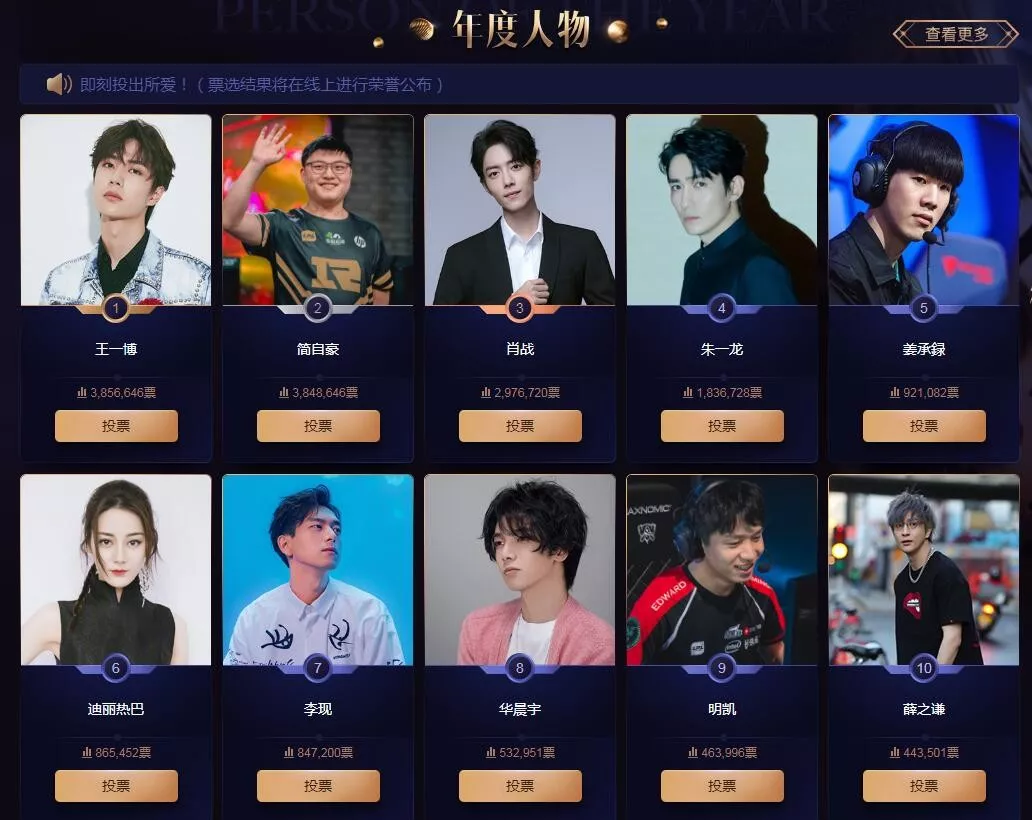Vote for 华晨宇
Image resolution: width=1032 pixels, height=820 pixels.
(521, 786)
